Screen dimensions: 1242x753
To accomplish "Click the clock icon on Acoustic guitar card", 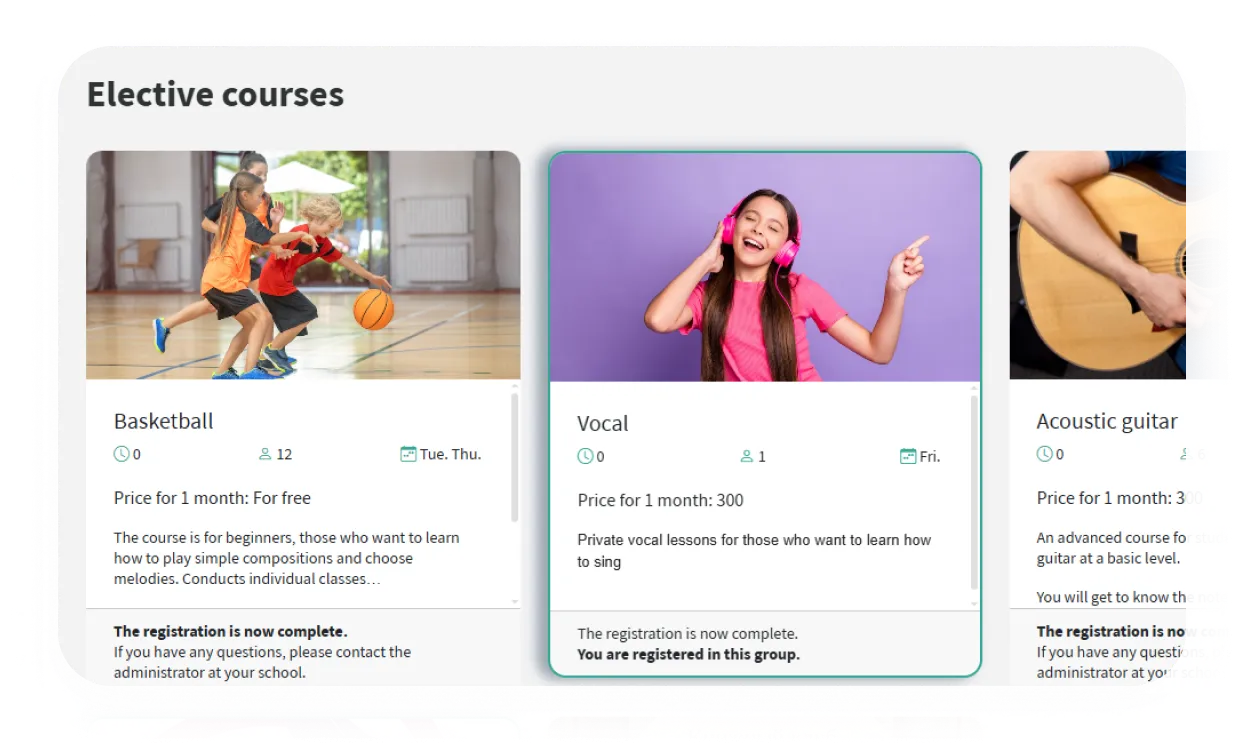I will point(1044,454).
